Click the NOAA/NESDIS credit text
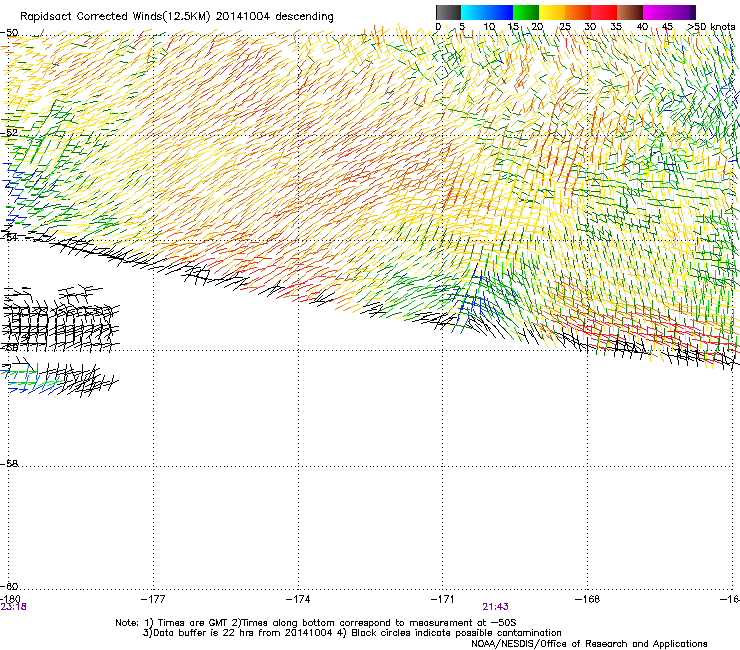Screen dimensions: 740x650 coord(589,644)
